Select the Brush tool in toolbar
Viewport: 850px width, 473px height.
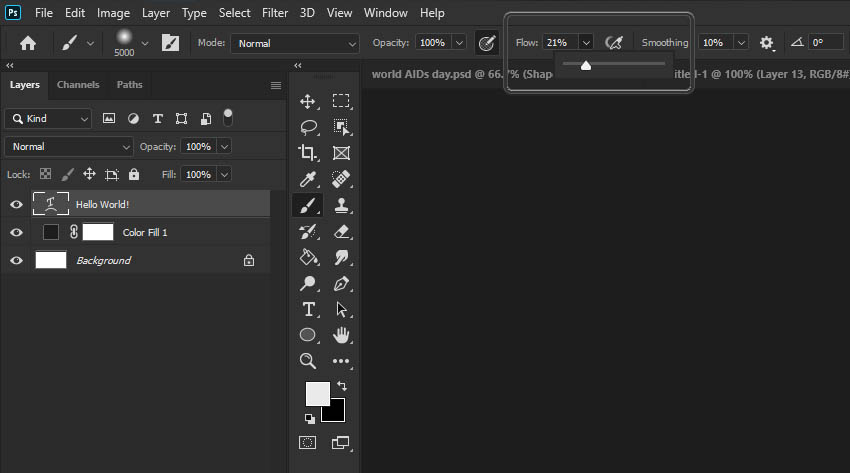pyautogui.click(x=308, y=205)
